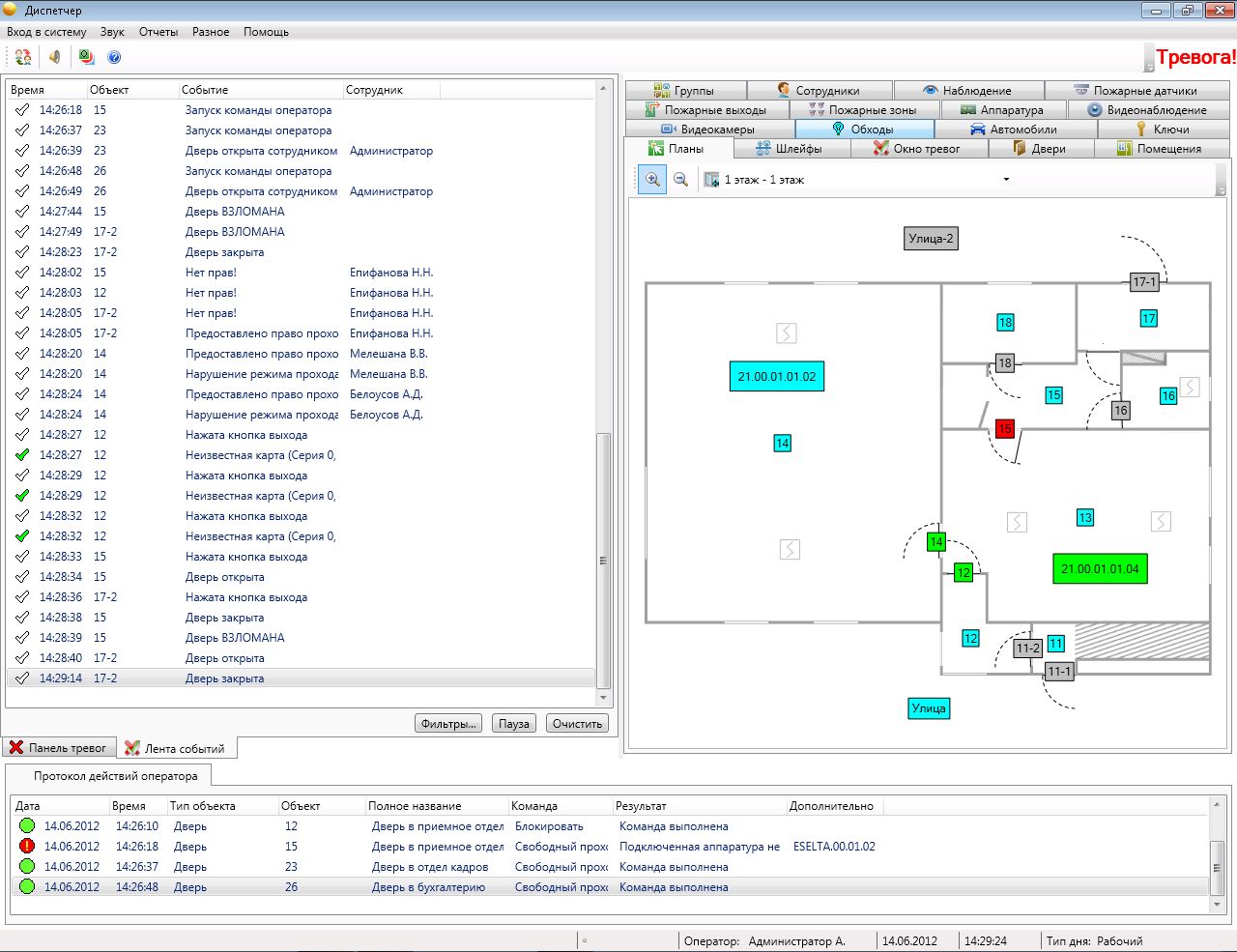Viewport: 1237px width, 952px height.
Task: Click the Событие column header
Action: (x=205, y=90)
